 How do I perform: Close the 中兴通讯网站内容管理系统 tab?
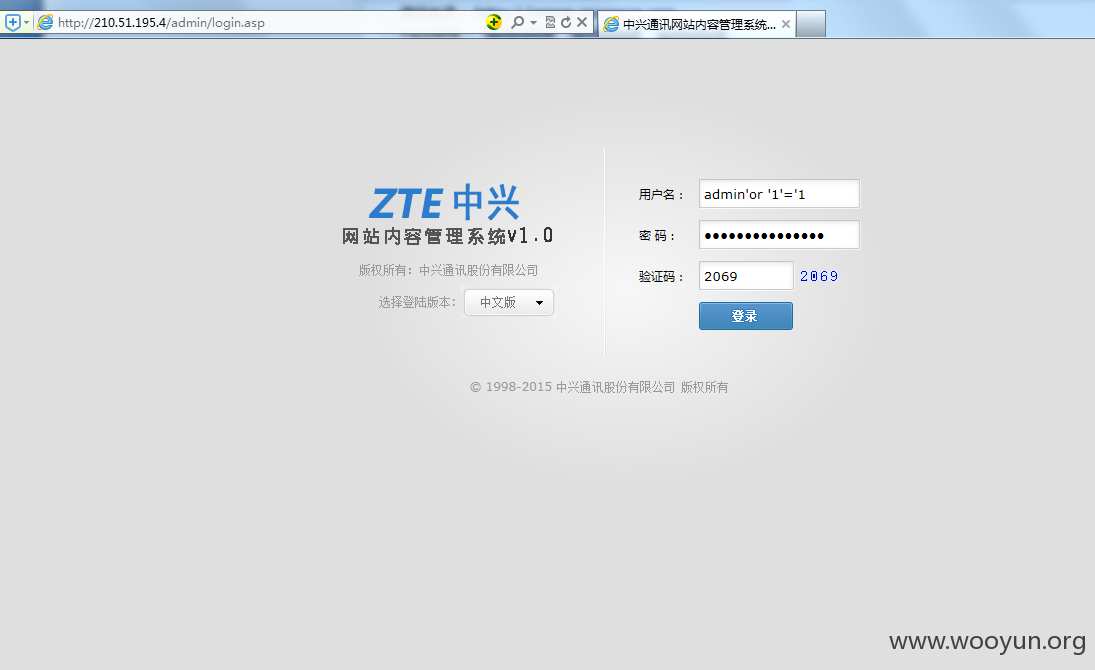(786, 24)
